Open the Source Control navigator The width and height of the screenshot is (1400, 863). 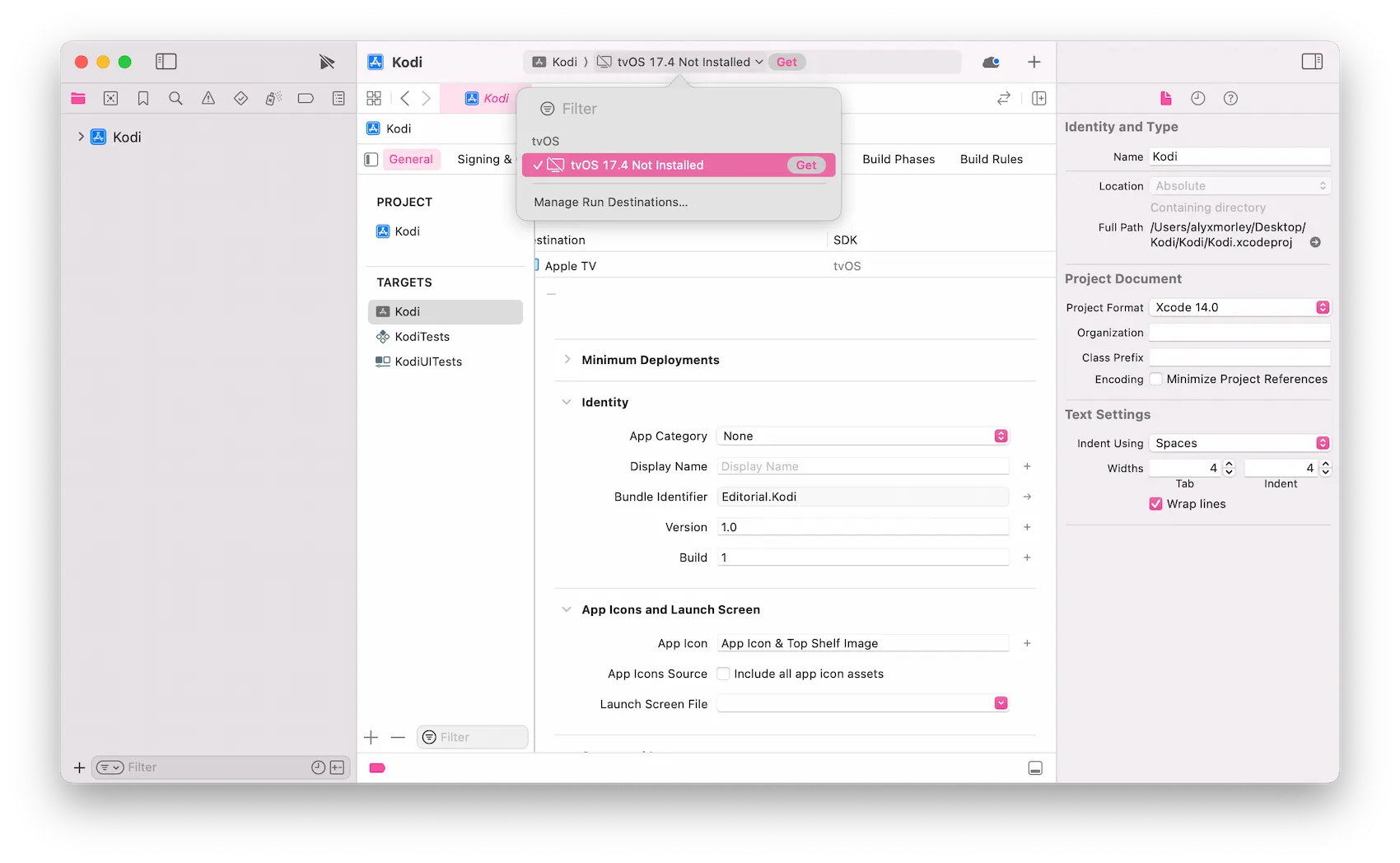coord(110,99)
